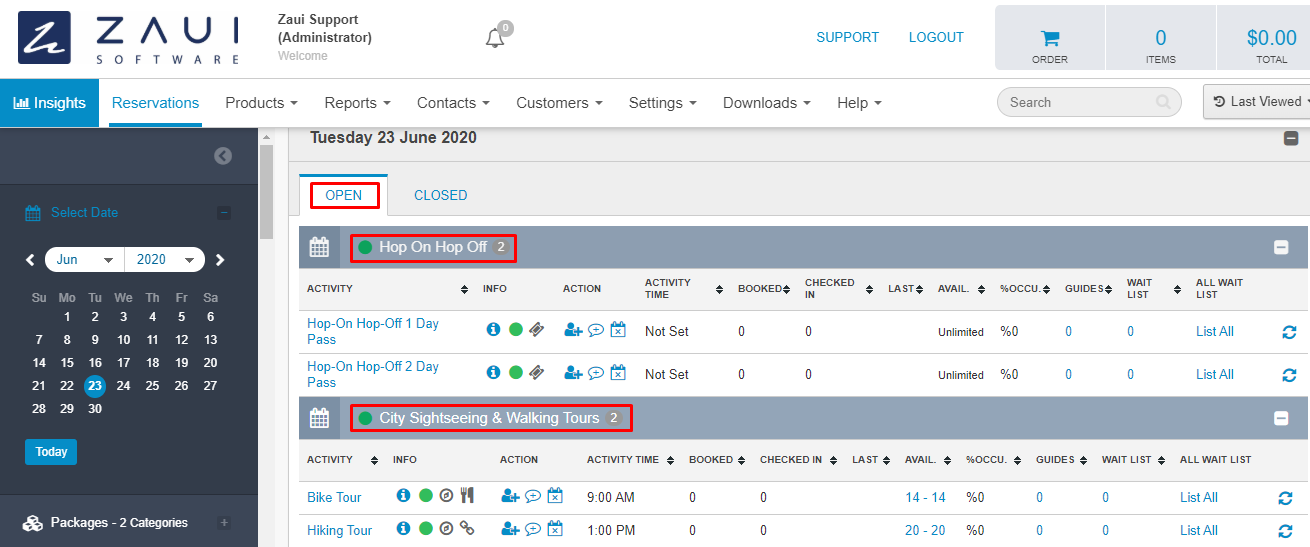1310x547 pixels.
Task: Click calendar icon beside City Sightseeing category
Action: (x=319, y=417)
